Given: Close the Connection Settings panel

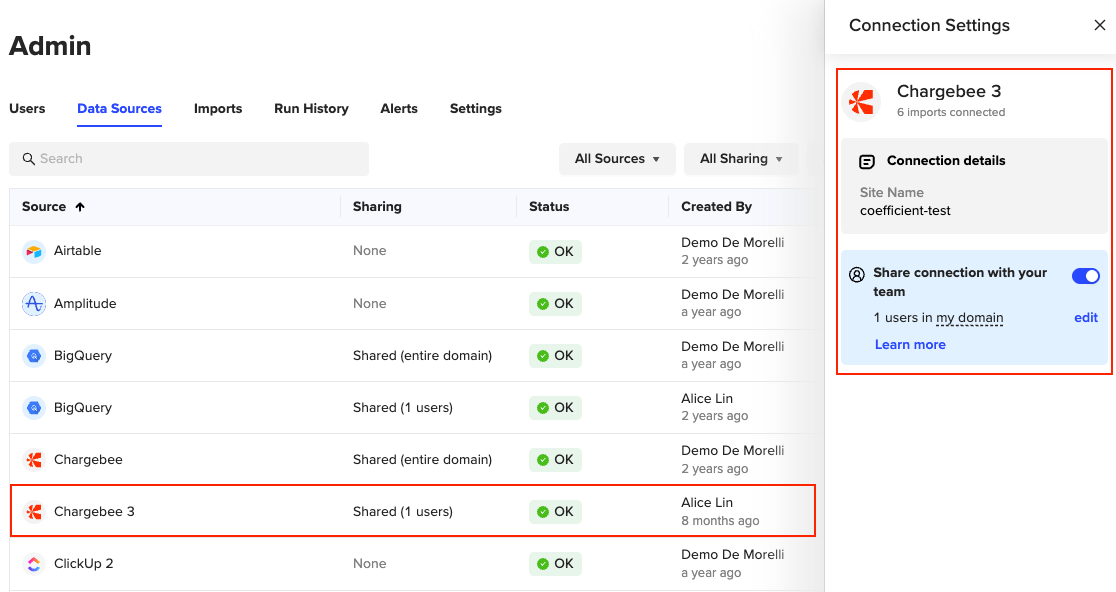Looking at the screenshot, I should click(1100, 26).
